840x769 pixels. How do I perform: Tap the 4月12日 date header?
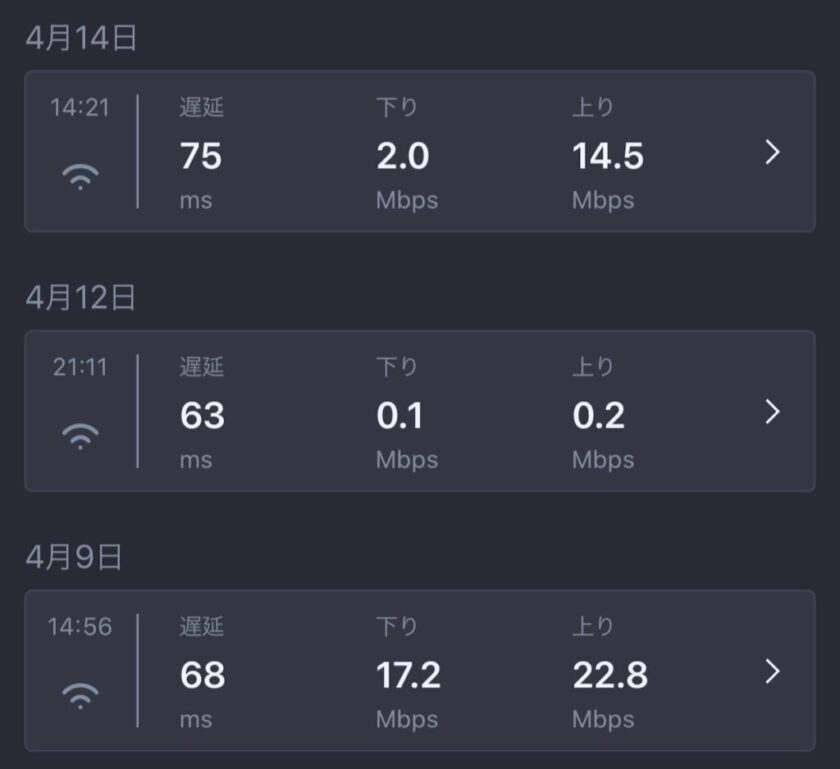click(x=81, y=297)
